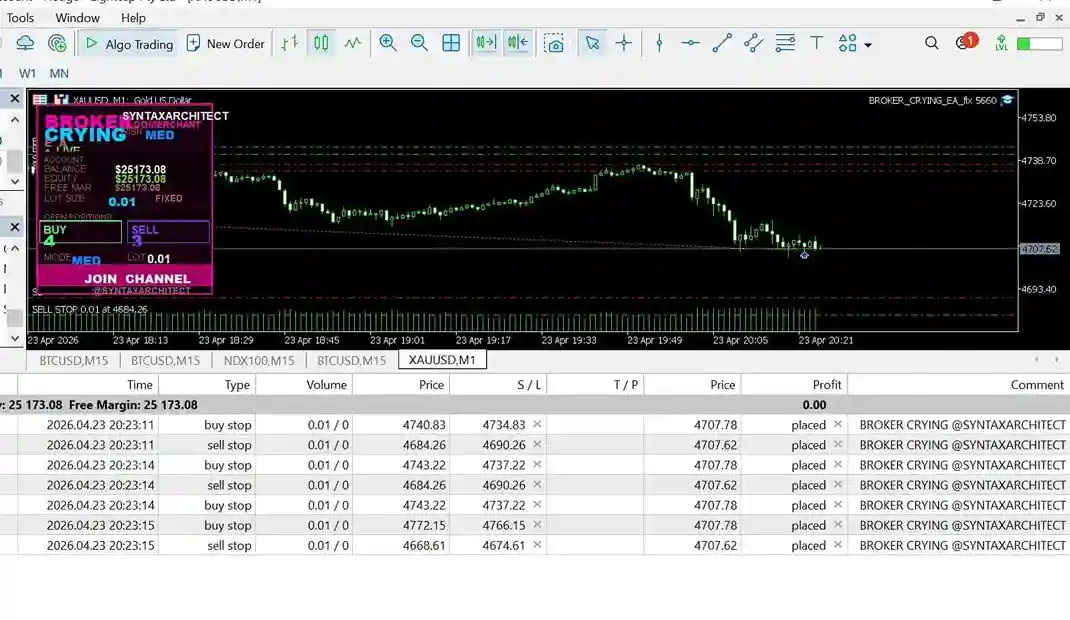This screenshot has width=1070, height=620.
Task: Select the crosshair cursor tool
Action: tap(624, 43)
